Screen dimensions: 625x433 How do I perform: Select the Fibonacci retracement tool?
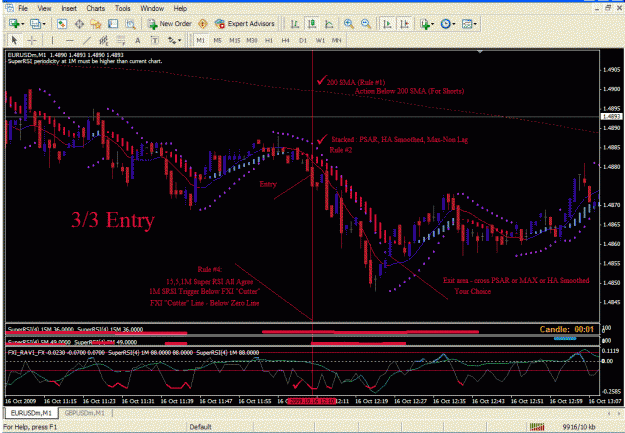pos(121,40)
